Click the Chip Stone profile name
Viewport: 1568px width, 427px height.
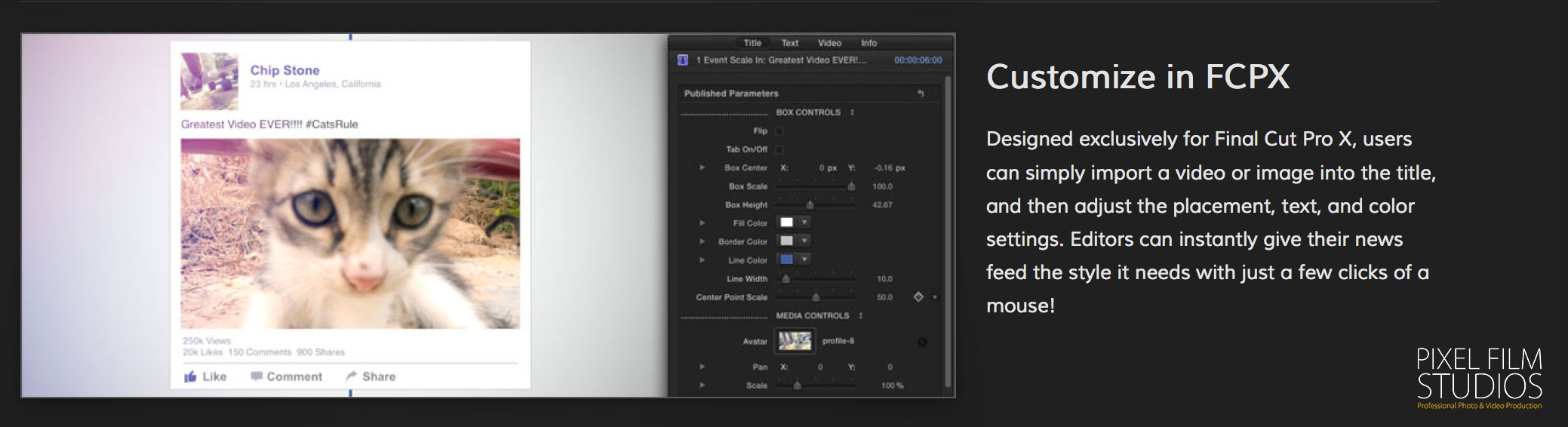(284, 70)
